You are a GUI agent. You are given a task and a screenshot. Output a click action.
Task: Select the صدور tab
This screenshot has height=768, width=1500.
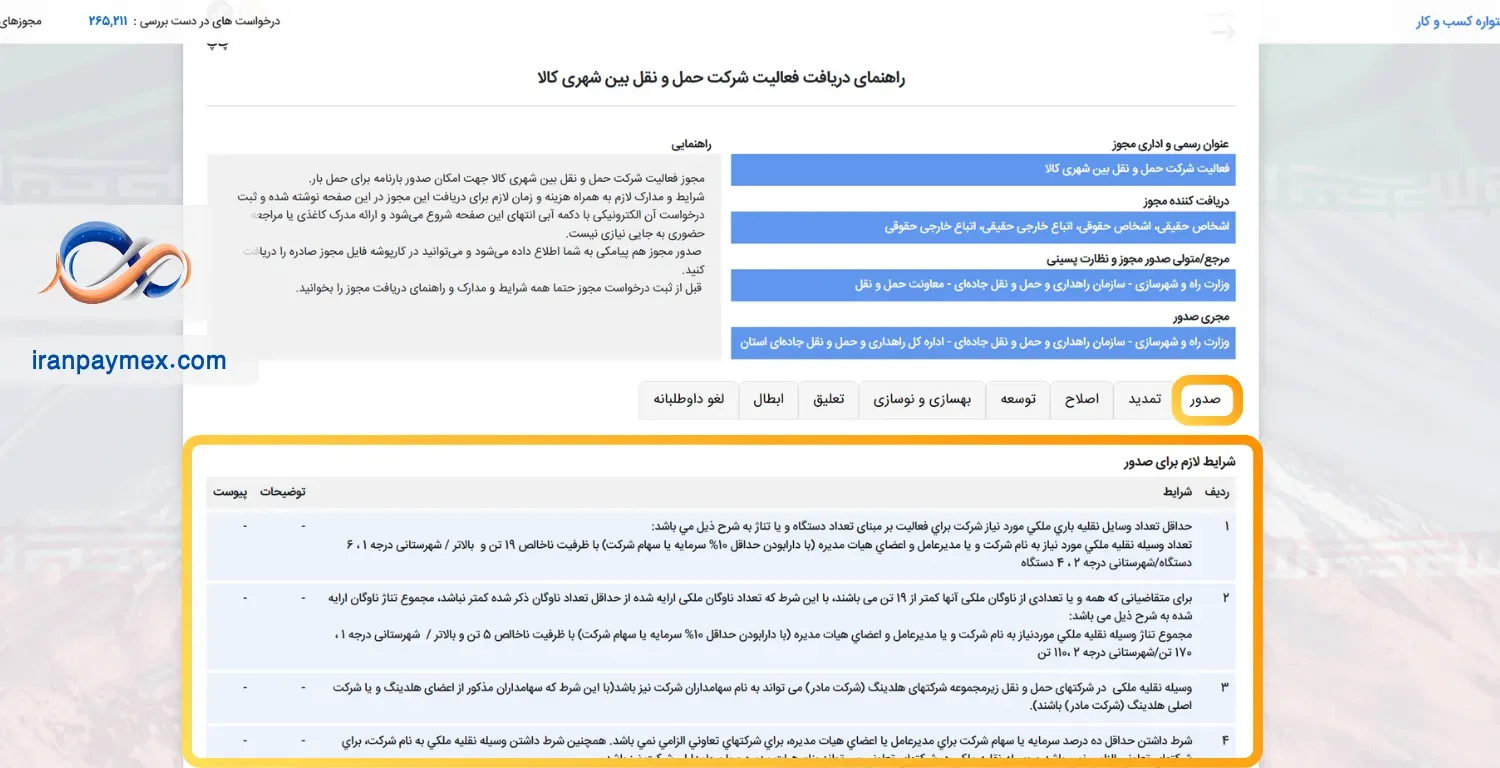point(1207,399)
